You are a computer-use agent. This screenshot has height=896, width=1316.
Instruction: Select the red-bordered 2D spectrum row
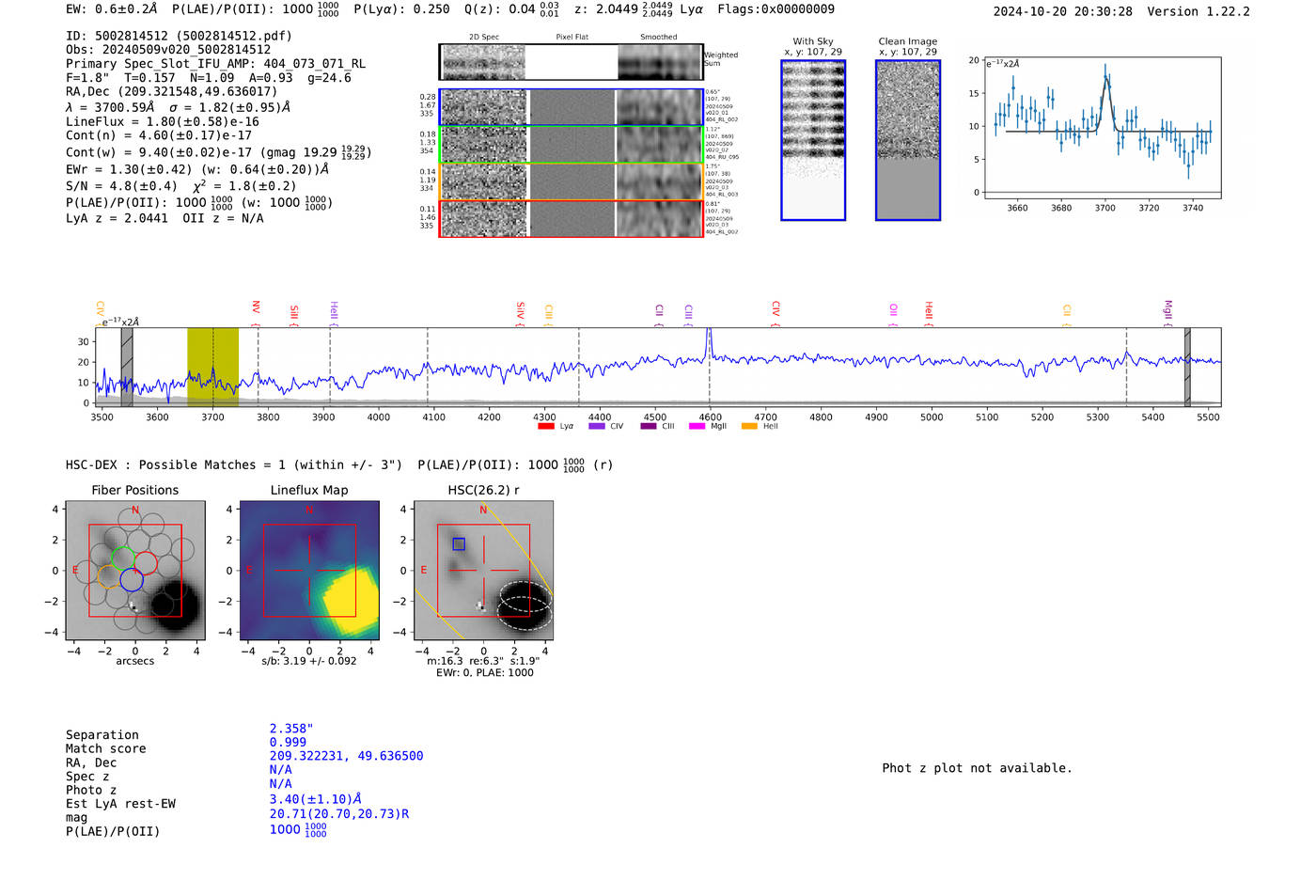click(572, 218)
